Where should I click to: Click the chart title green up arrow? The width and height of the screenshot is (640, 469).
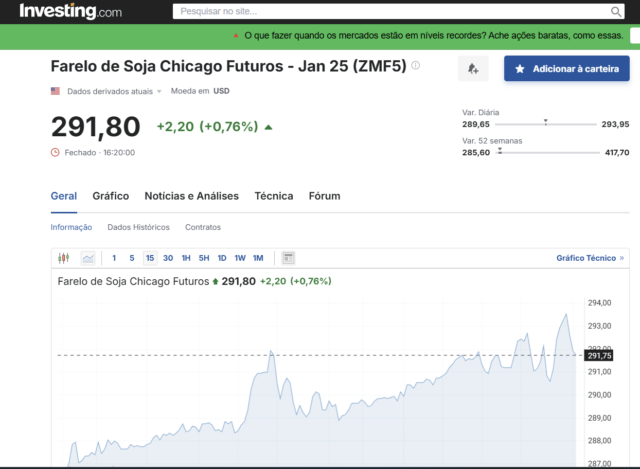pos(215,281)
